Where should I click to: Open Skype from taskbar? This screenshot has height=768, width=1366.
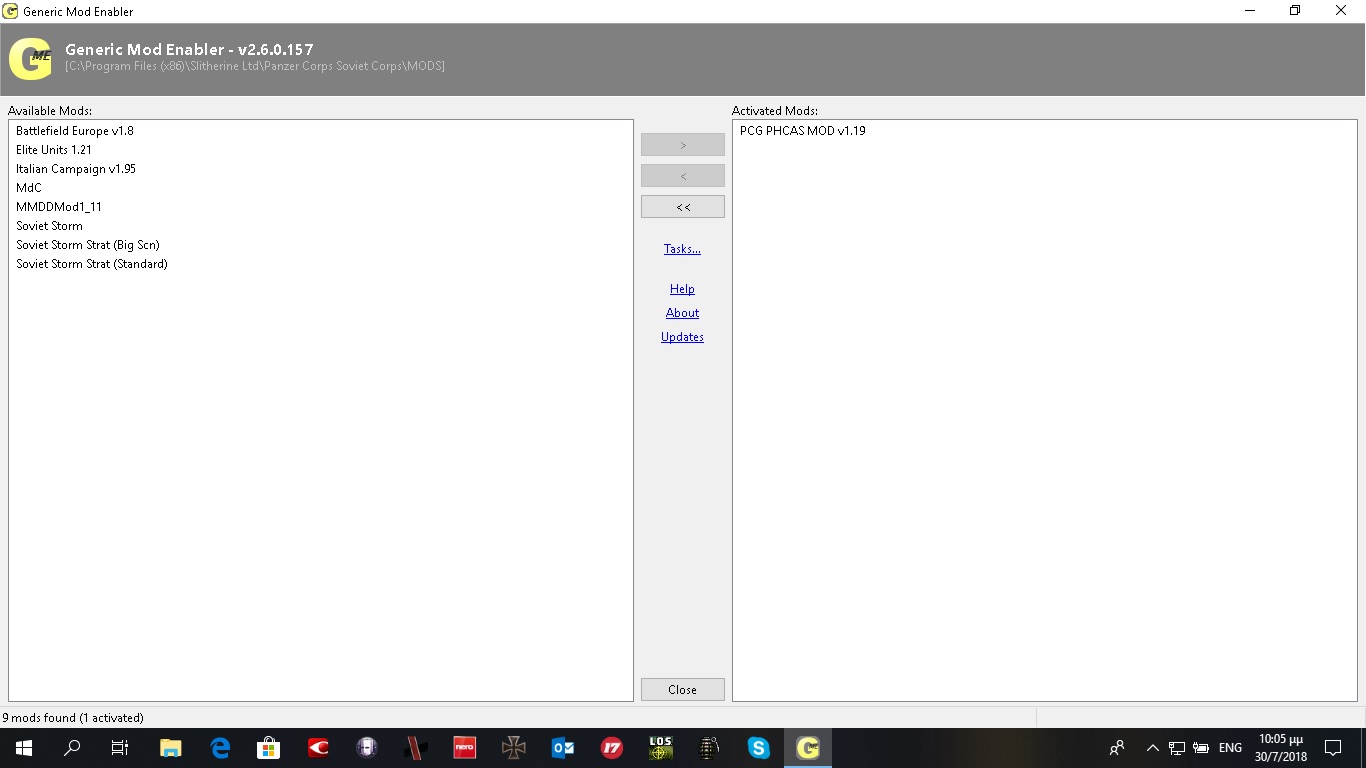[x=759, y=748]
